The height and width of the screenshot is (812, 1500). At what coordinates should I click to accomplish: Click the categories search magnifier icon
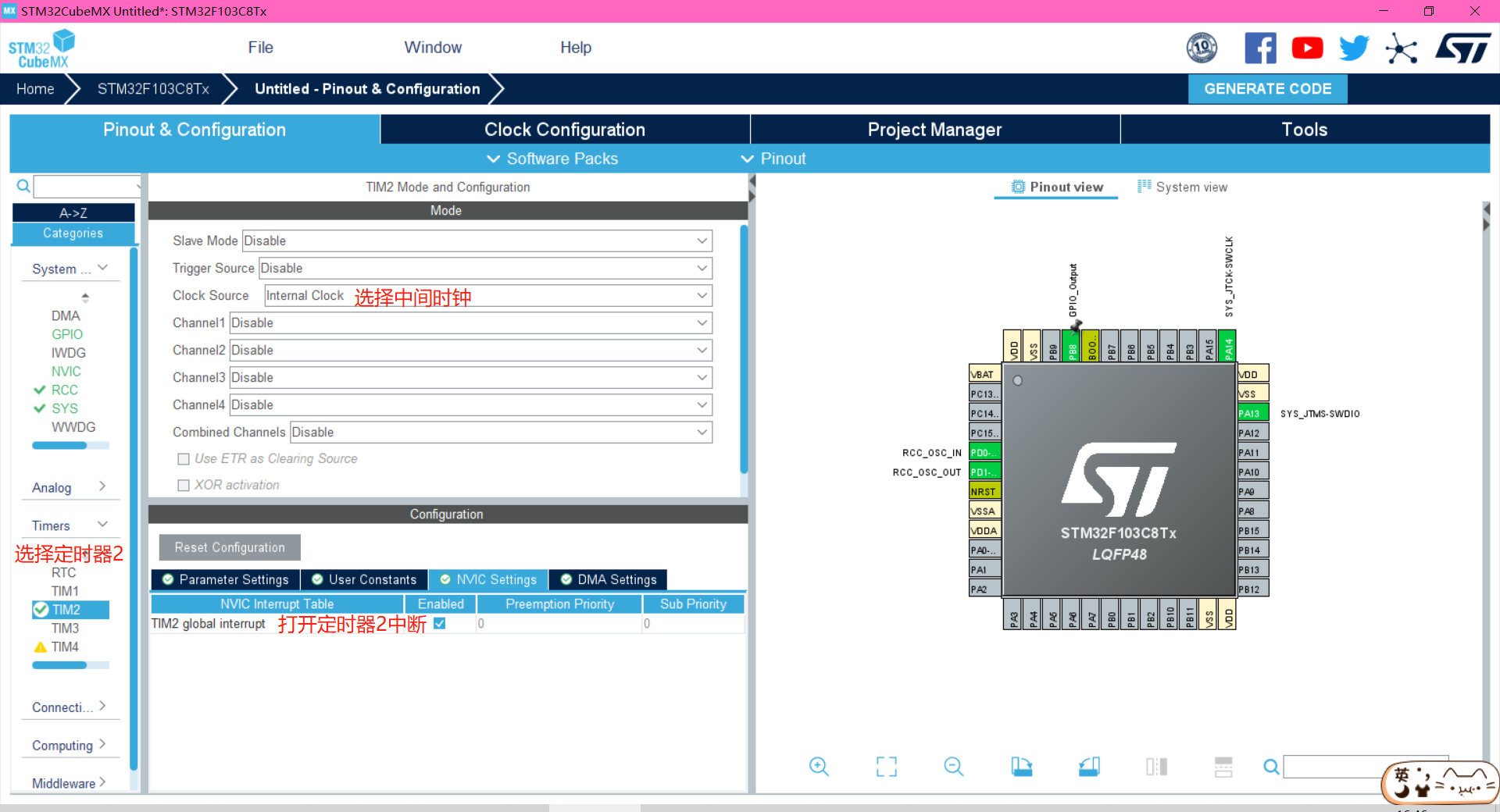(23, 186)
